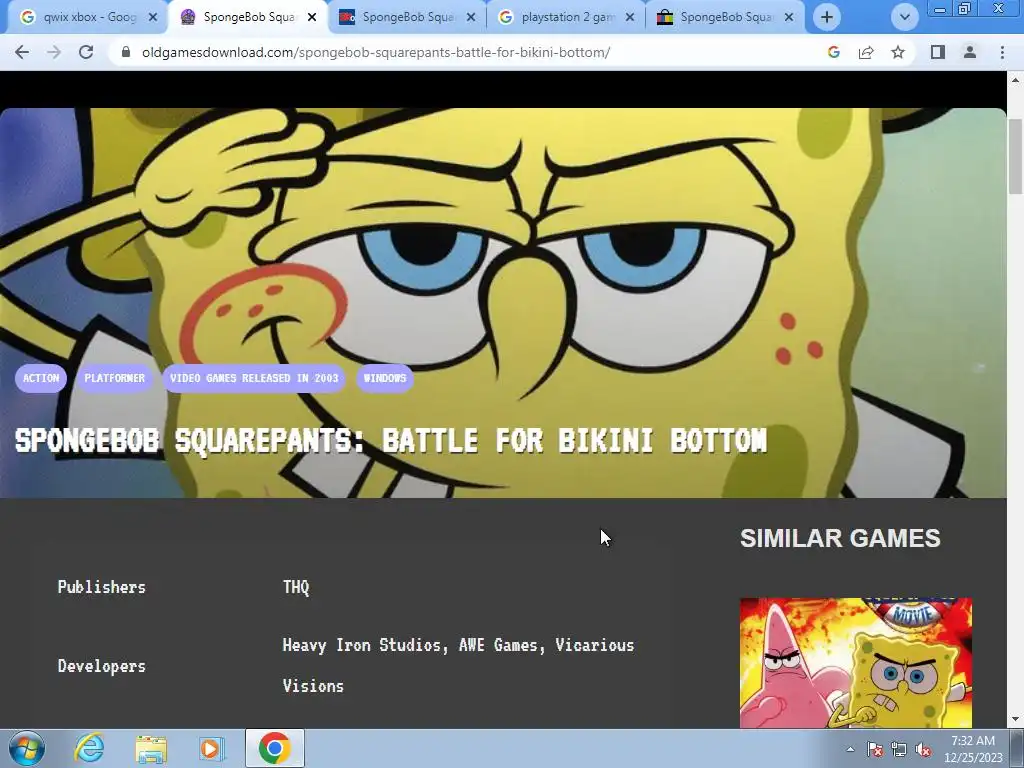Click the Google icon in address bar
1024x768 pixels.
point(833,52)
